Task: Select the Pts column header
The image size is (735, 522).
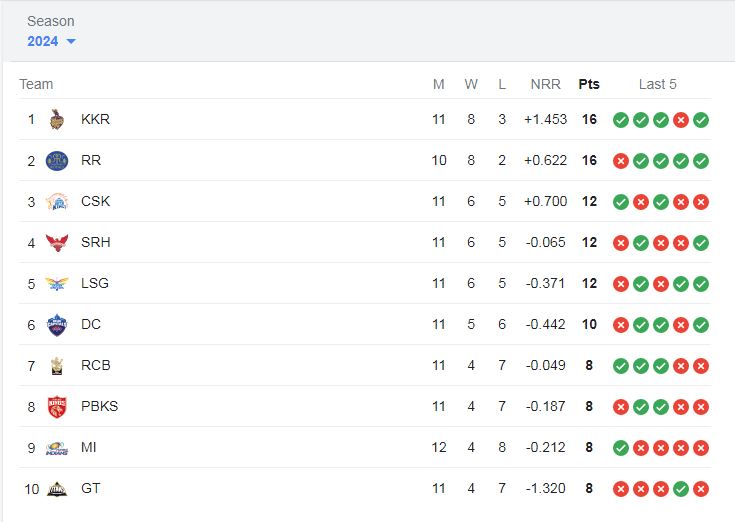Action: (589, 84)
